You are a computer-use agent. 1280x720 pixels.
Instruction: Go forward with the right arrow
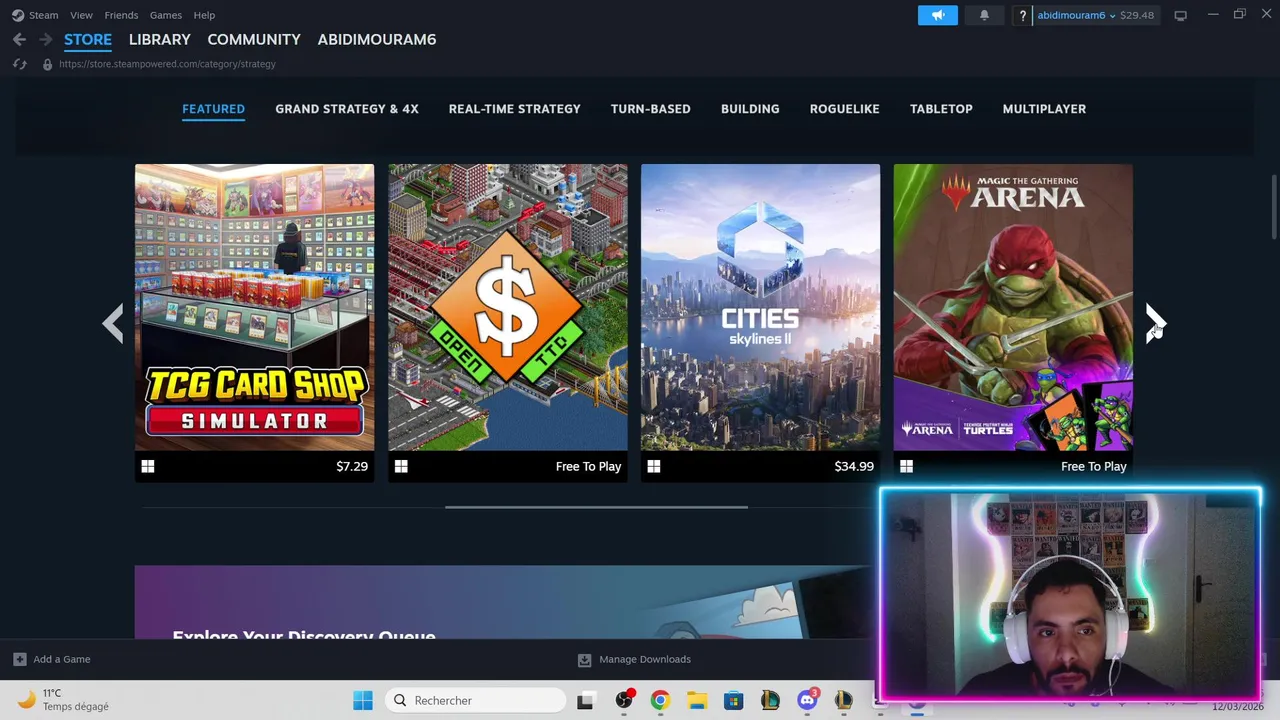click(45, 39)
